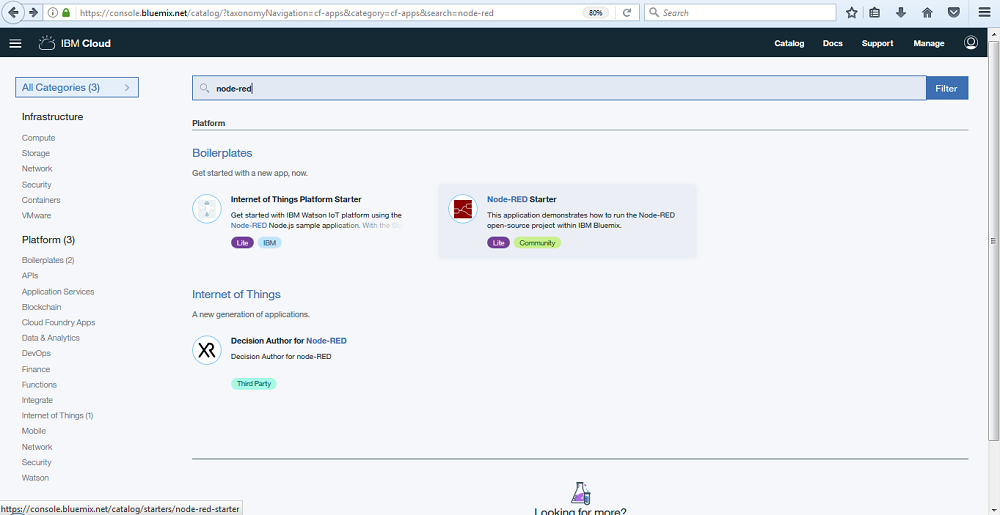
Task: Open the bookmarks library list icon
Action: 875,12
